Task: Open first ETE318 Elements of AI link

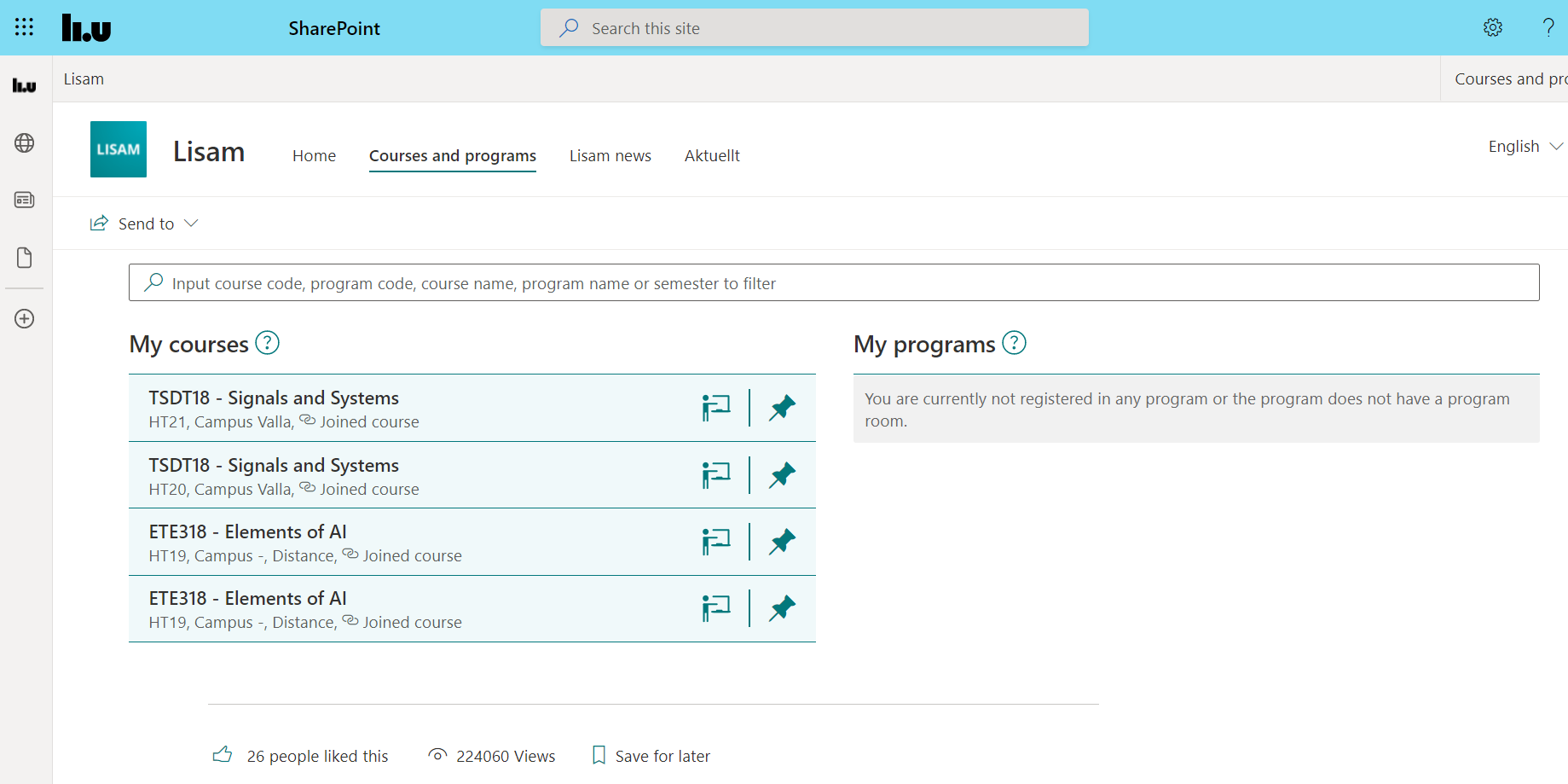Action: tap(247, 532)
